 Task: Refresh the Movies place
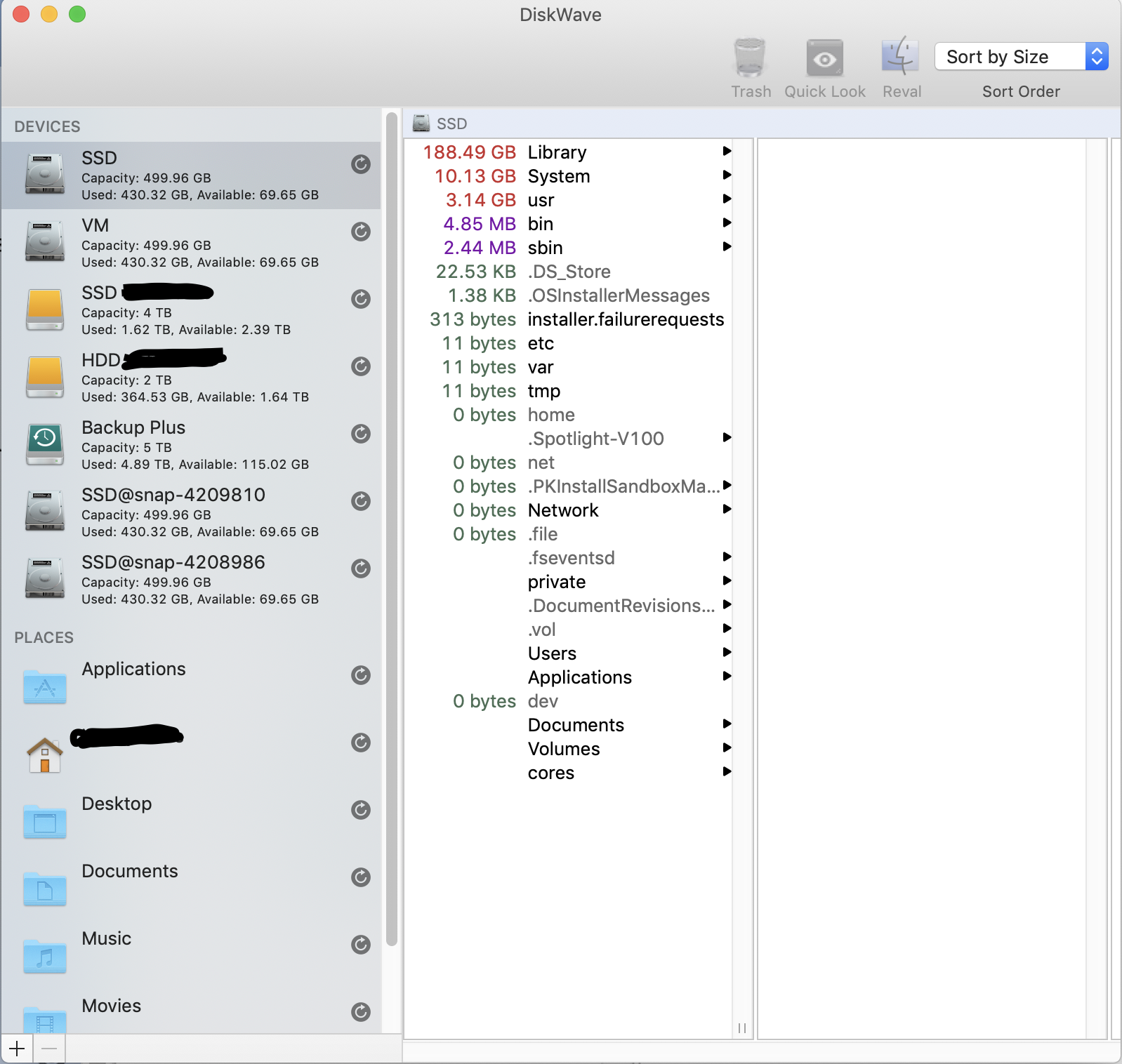[361, 1012]
